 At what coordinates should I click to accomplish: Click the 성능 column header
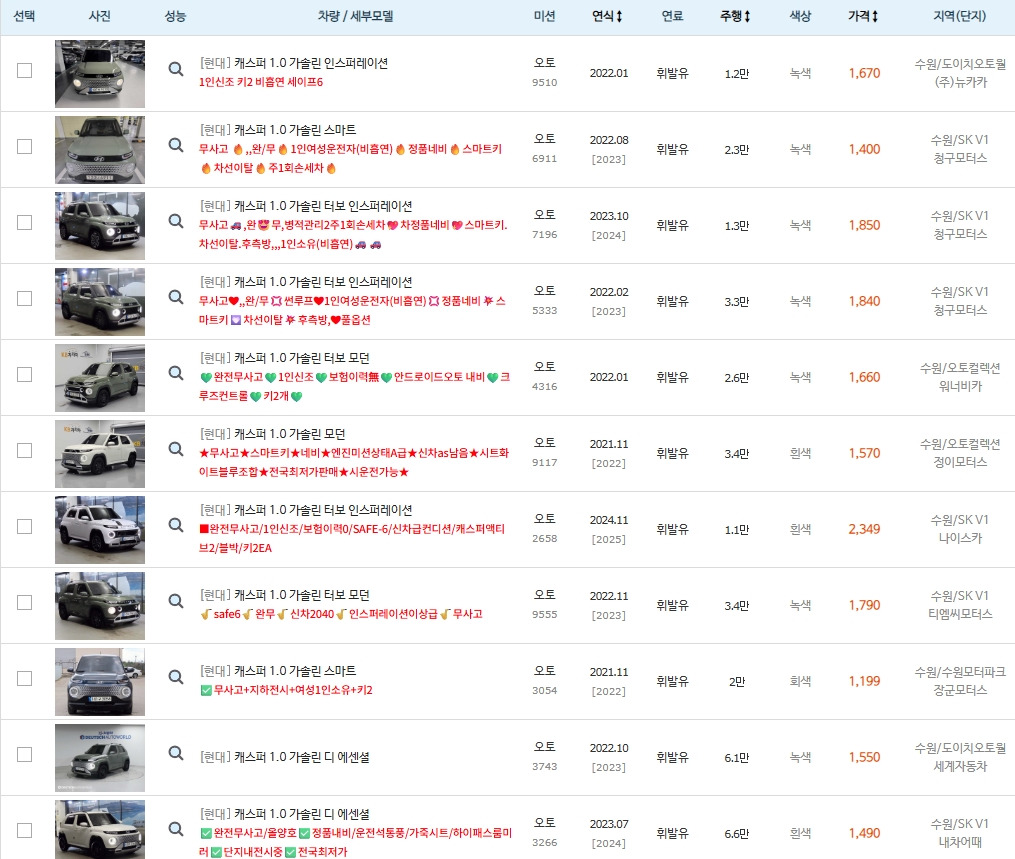pos(175,16)
